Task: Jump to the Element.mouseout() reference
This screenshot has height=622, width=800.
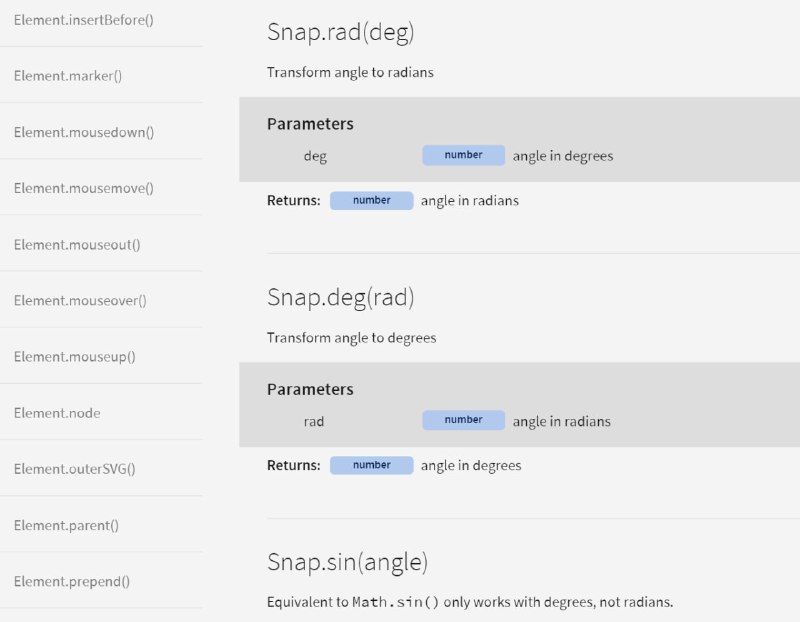Action: point(77,244)
